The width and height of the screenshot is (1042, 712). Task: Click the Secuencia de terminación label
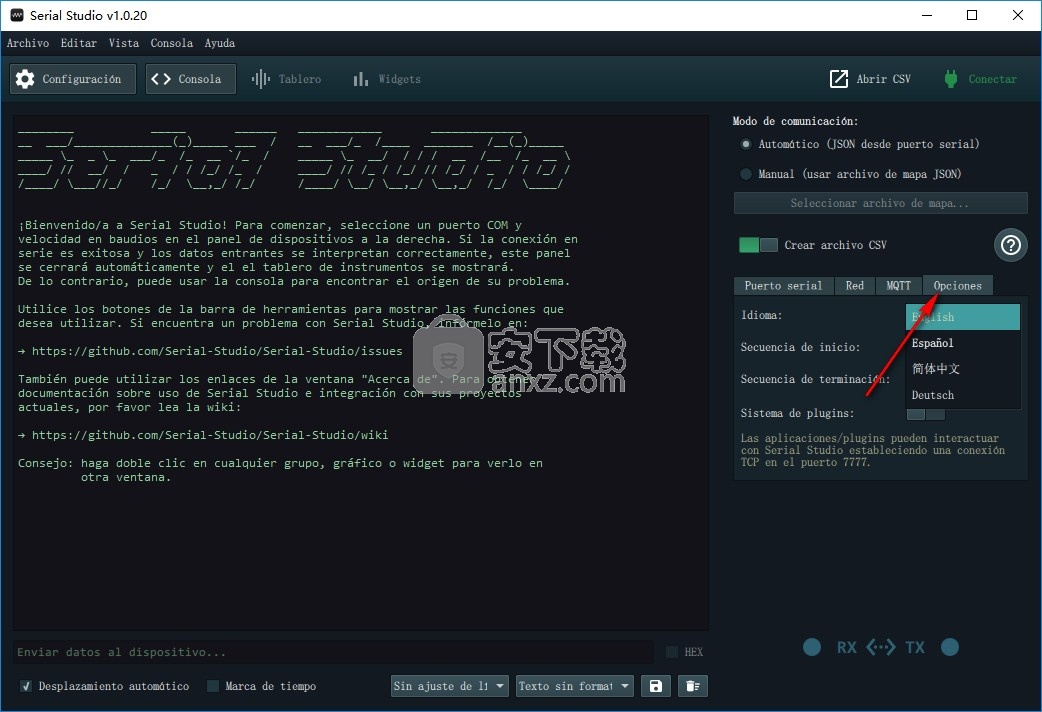click(x=815, y=379)
